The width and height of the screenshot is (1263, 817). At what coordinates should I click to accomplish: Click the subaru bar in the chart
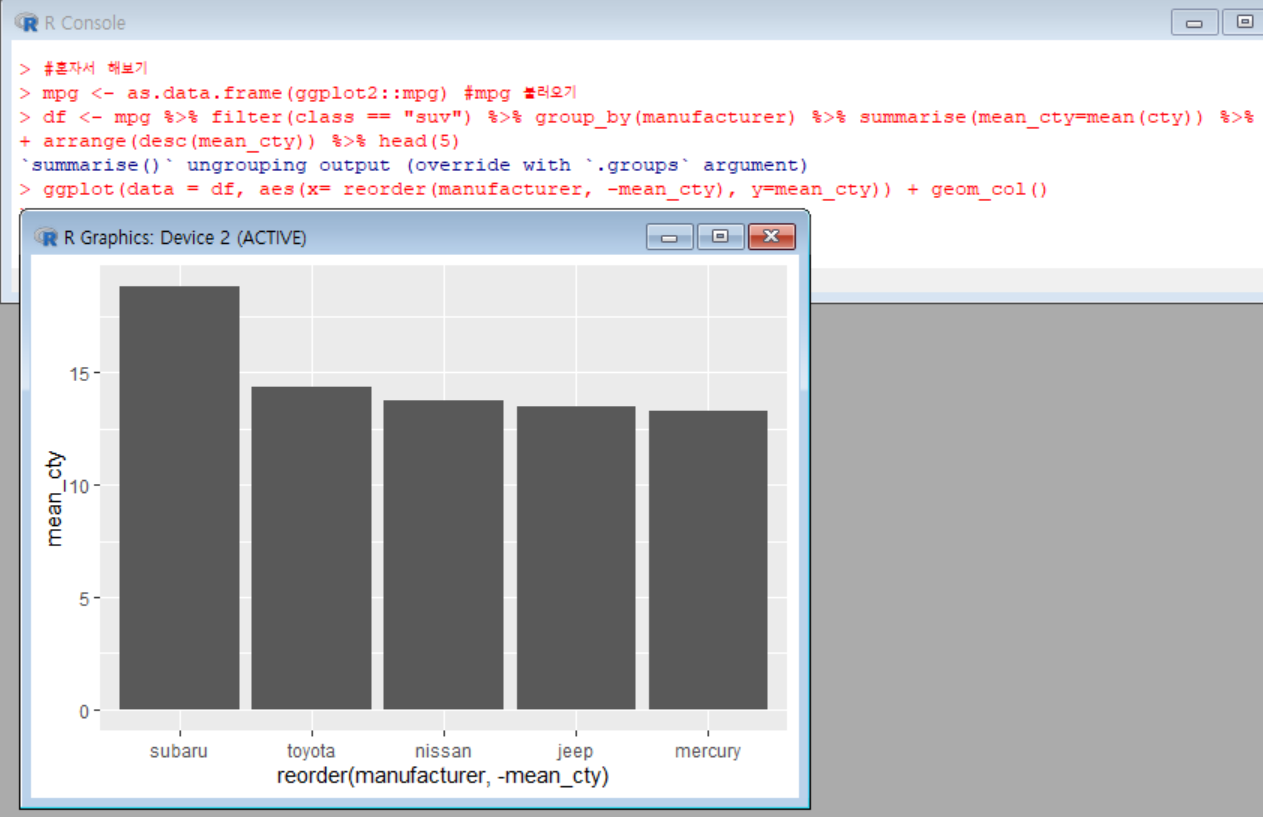click(x=179, y=498)
